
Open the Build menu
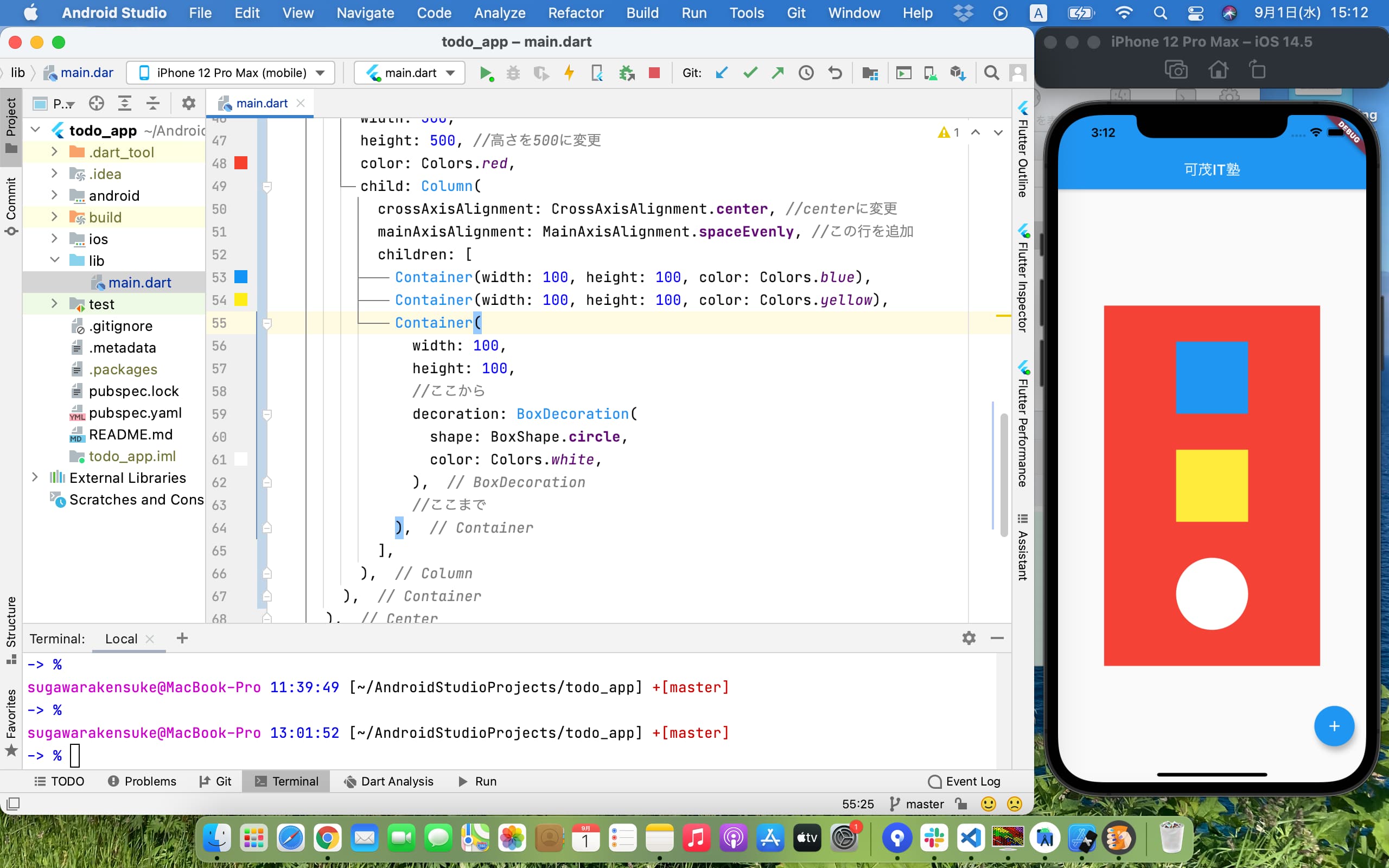coord(642,12)
